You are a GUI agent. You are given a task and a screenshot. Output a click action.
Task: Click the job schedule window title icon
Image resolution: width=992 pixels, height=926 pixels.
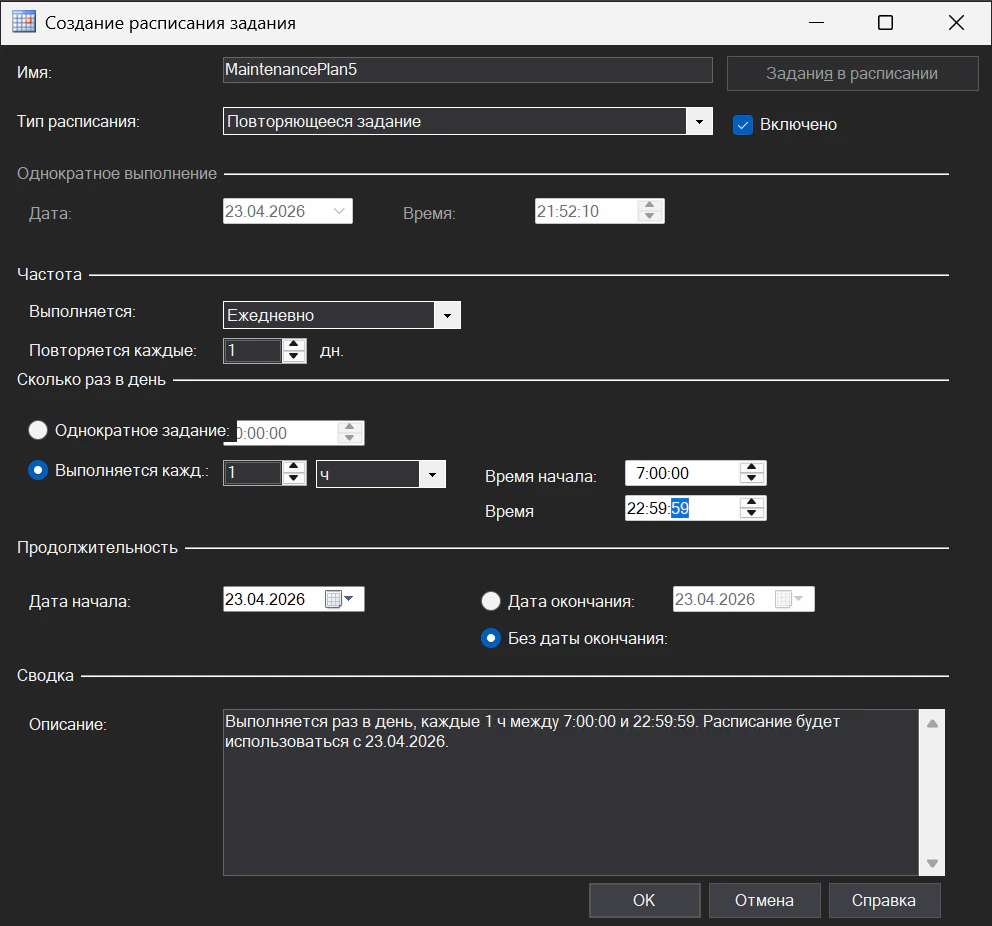coord(23,22)
